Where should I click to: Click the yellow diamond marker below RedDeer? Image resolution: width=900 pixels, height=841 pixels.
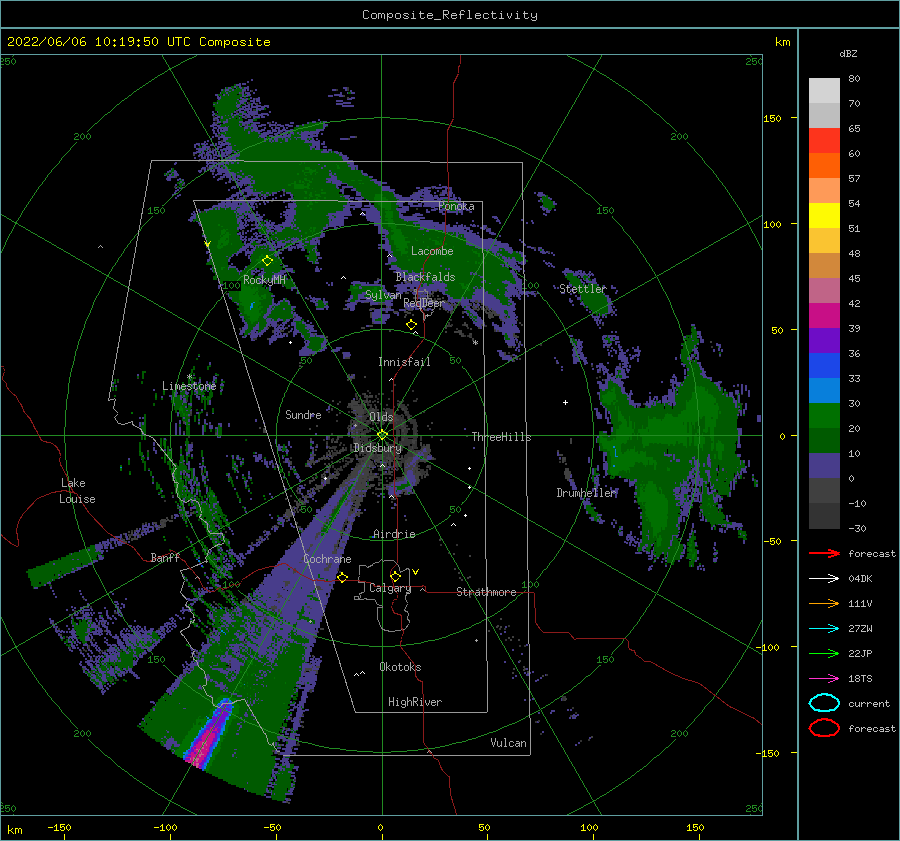pos(412,325)
